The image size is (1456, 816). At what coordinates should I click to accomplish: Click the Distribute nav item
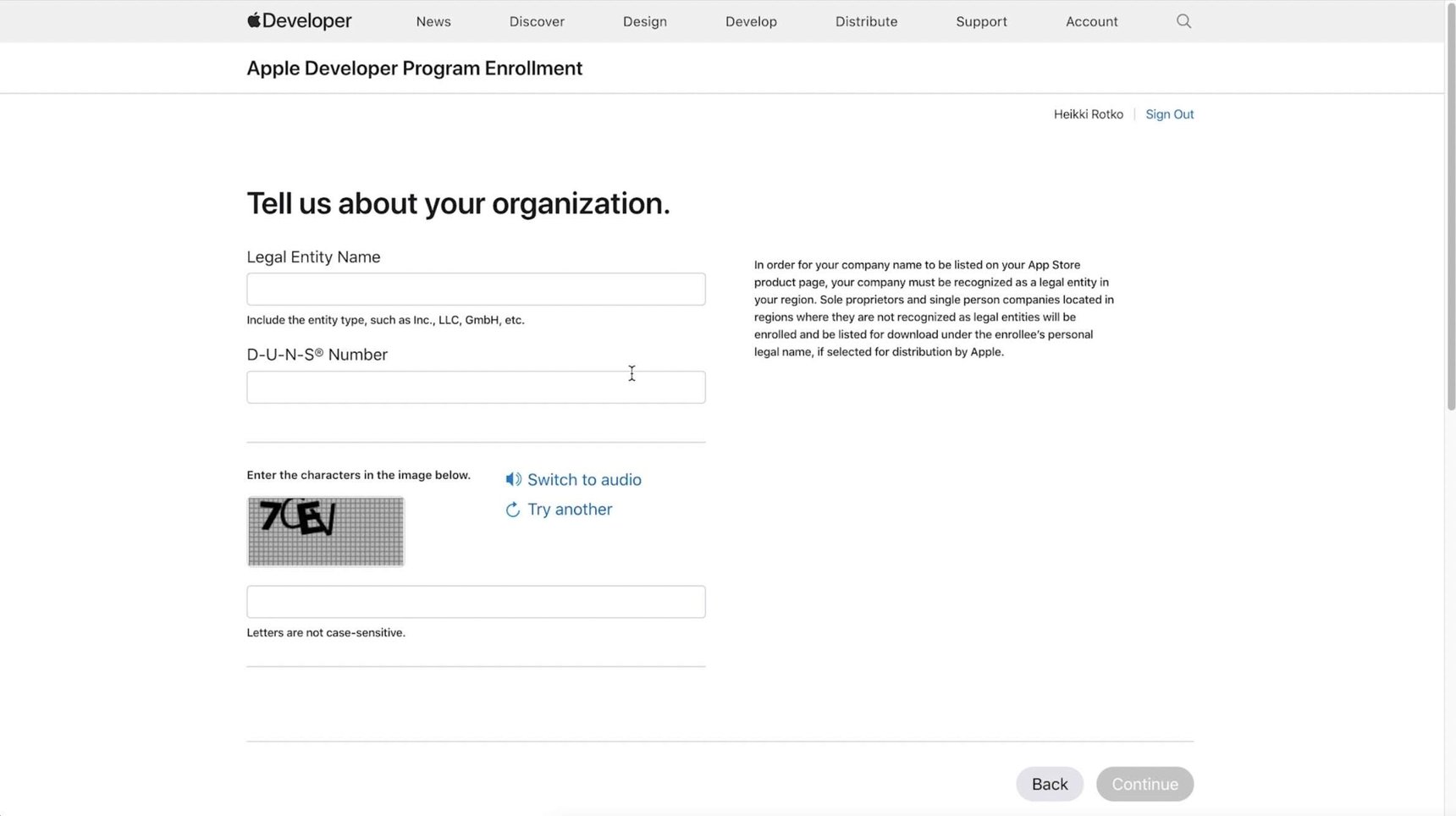point(866,21)
